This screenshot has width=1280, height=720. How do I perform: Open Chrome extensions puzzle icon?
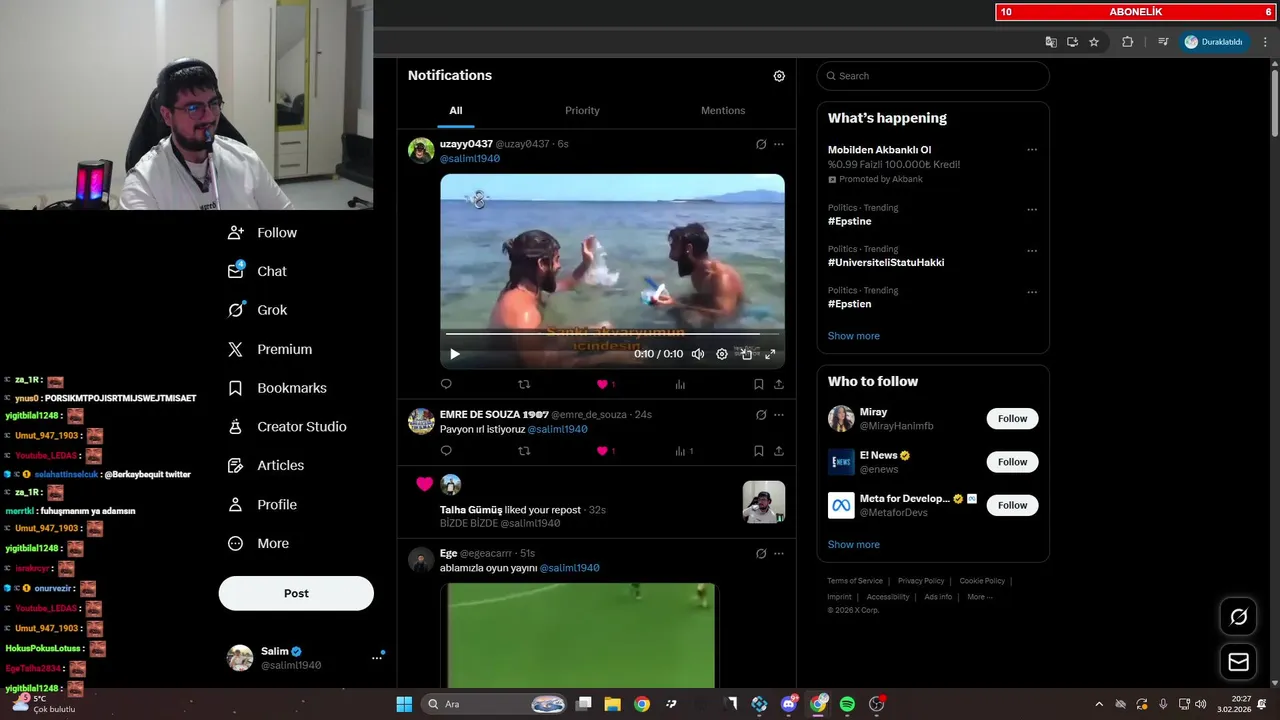pyautogui.click(x=1128, y=42)
